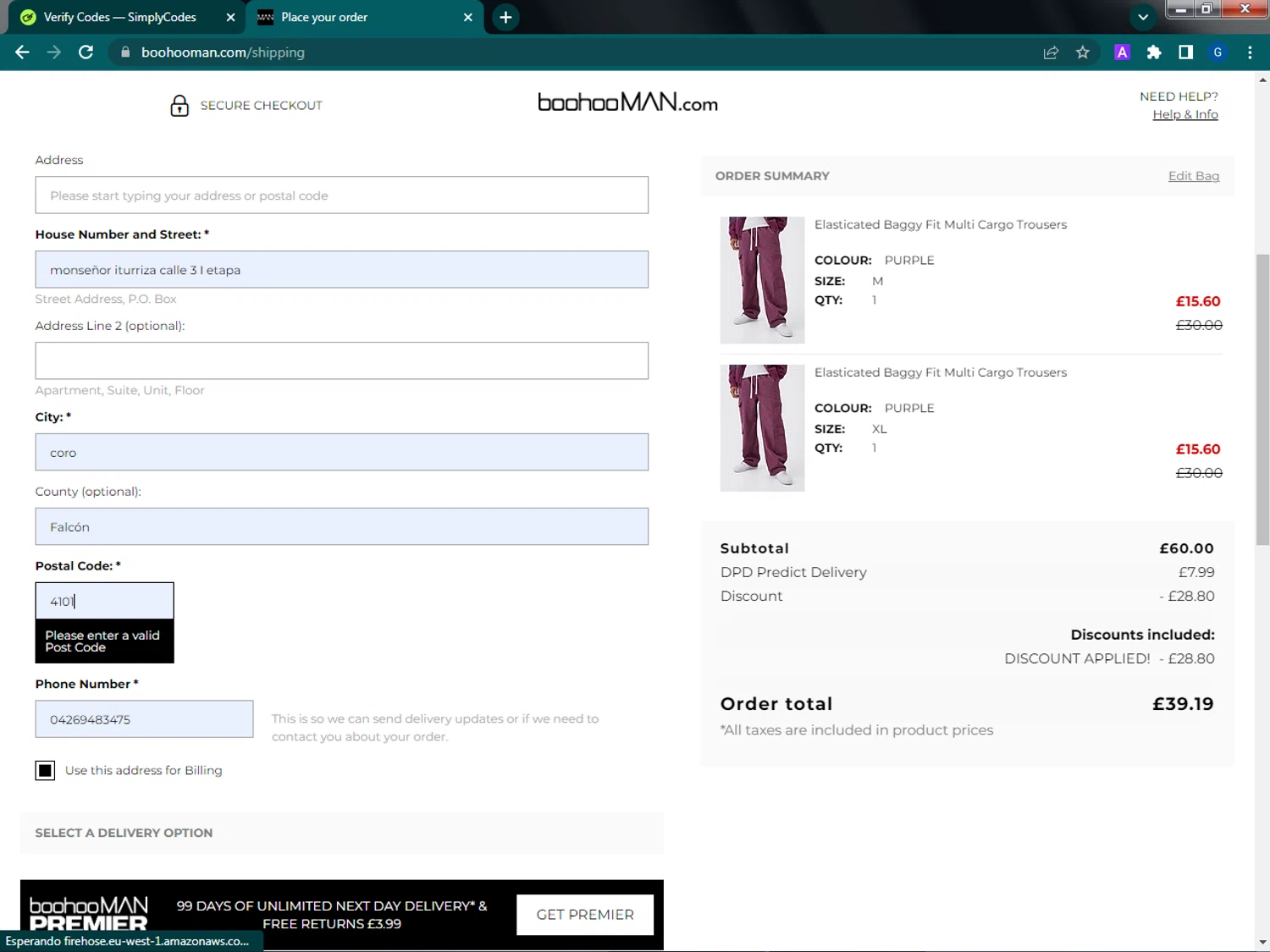Open the Help & Info link
The width and height of the screenshot is (1270, 952).
click(x=1184, y=114)
